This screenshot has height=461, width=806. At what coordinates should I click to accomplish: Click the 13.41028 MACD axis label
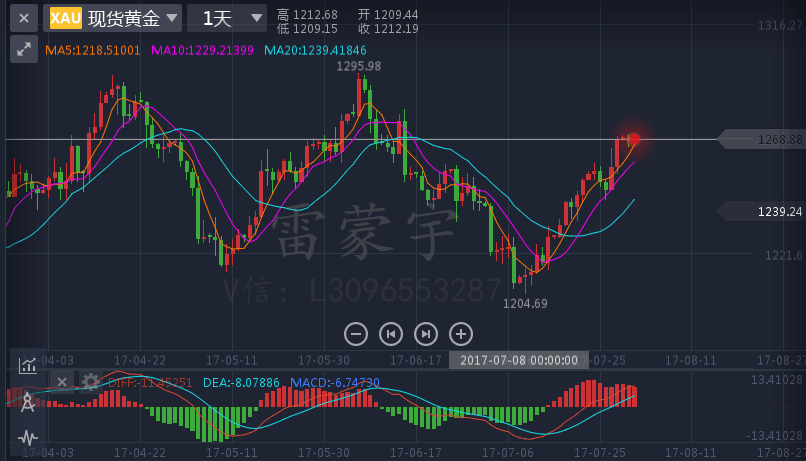click(x=776, y=380)
